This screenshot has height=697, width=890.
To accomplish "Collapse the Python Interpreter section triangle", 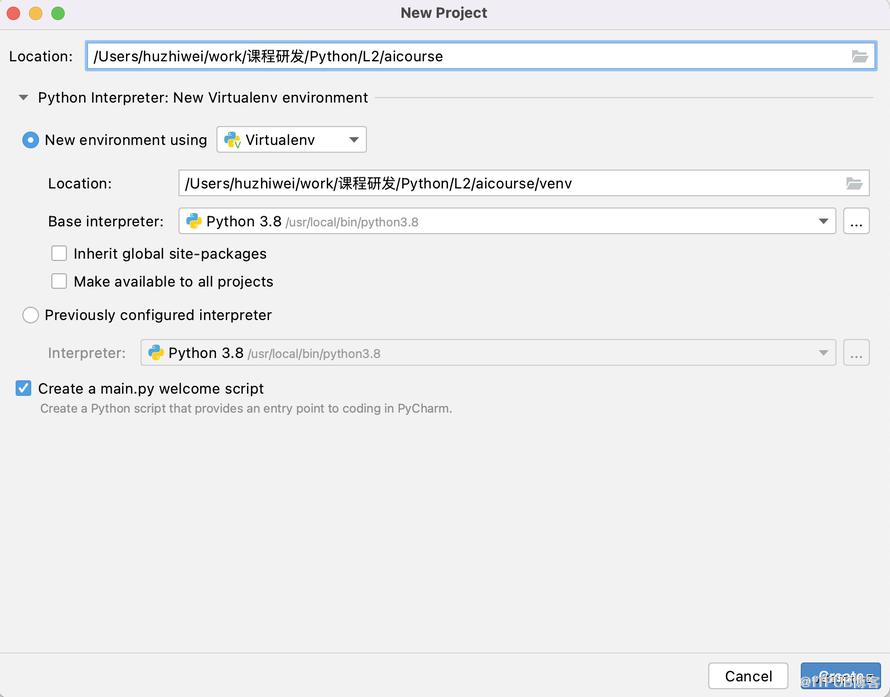I will [23, 98].
